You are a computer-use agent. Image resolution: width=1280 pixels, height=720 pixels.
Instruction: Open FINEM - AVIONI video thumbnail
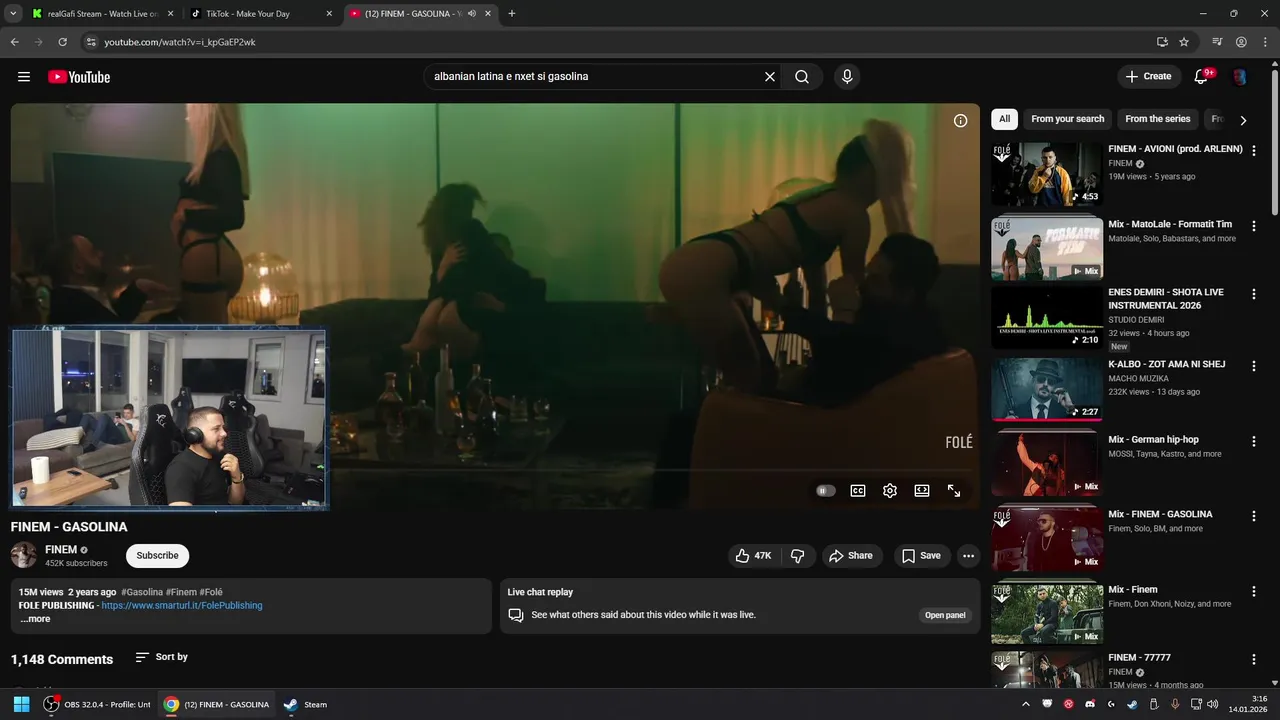point(1047,174)
